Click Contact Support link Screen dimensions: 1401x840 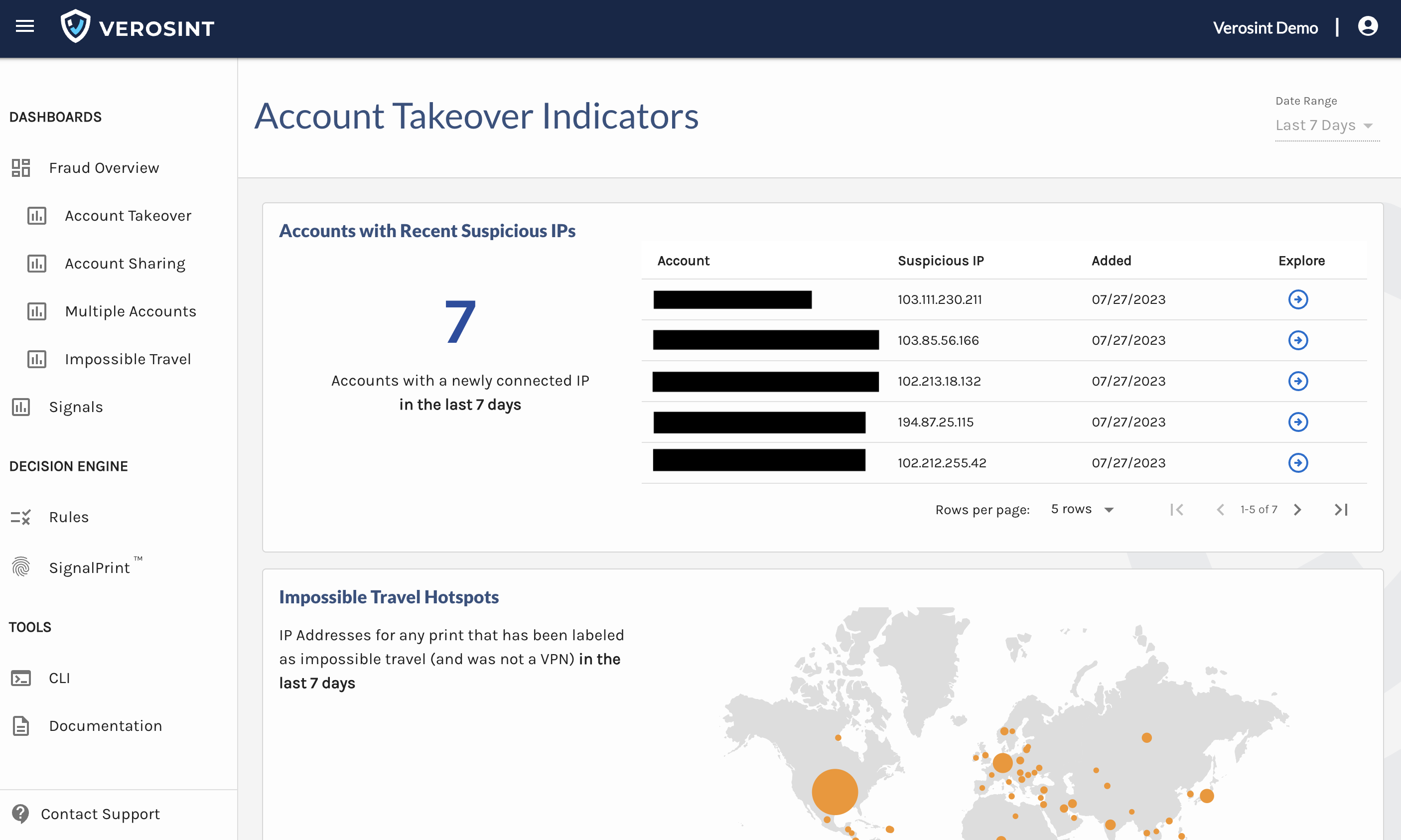pyautogui.click(x=100, y=814)
